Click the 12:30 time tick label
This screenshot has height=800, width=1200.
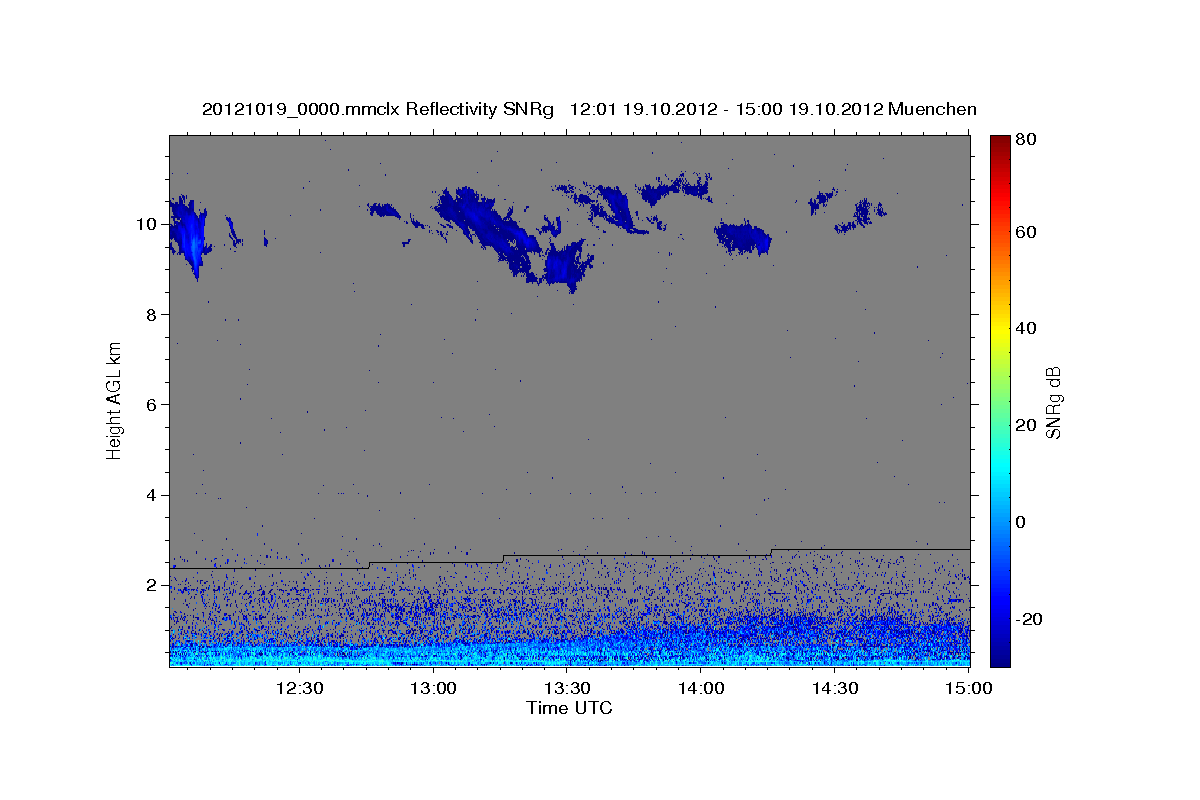point(299,688)
